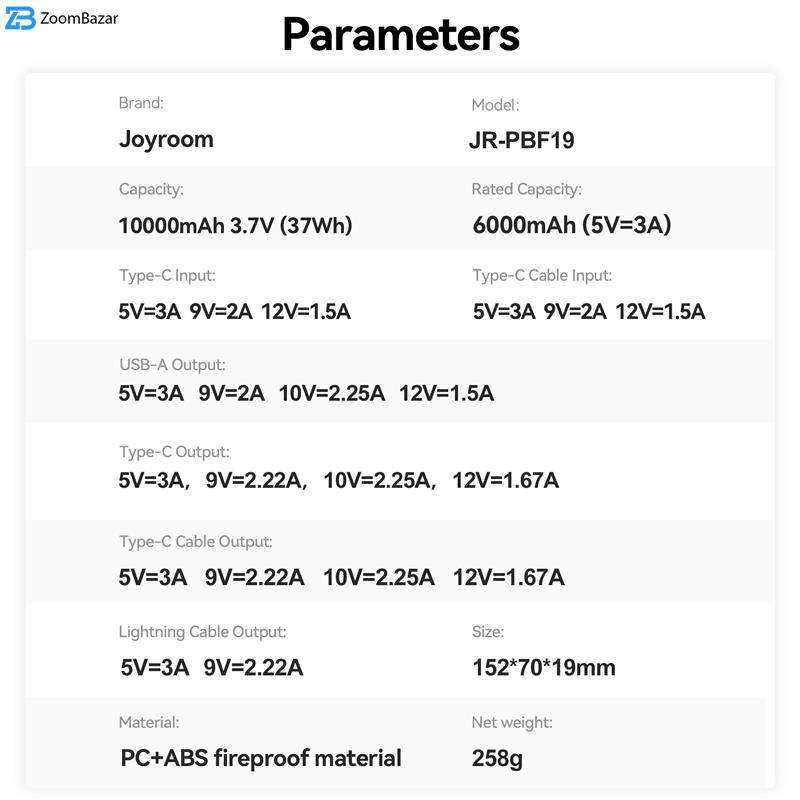This screenshot has height=800, width=800.
Task: Click the USB-A Output voltage values
Action: click(x=306, y=393)
